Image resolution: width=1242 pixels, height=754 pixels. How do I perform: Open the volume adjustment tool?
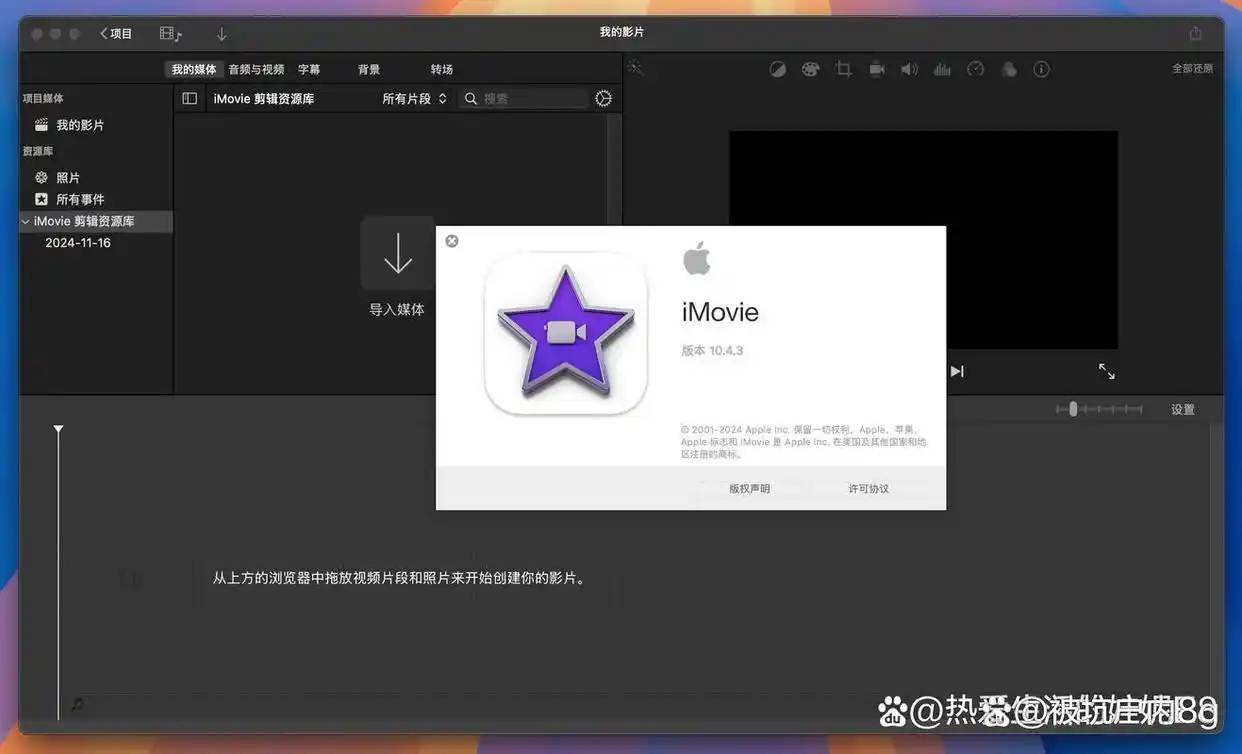[x=909, y=69]
